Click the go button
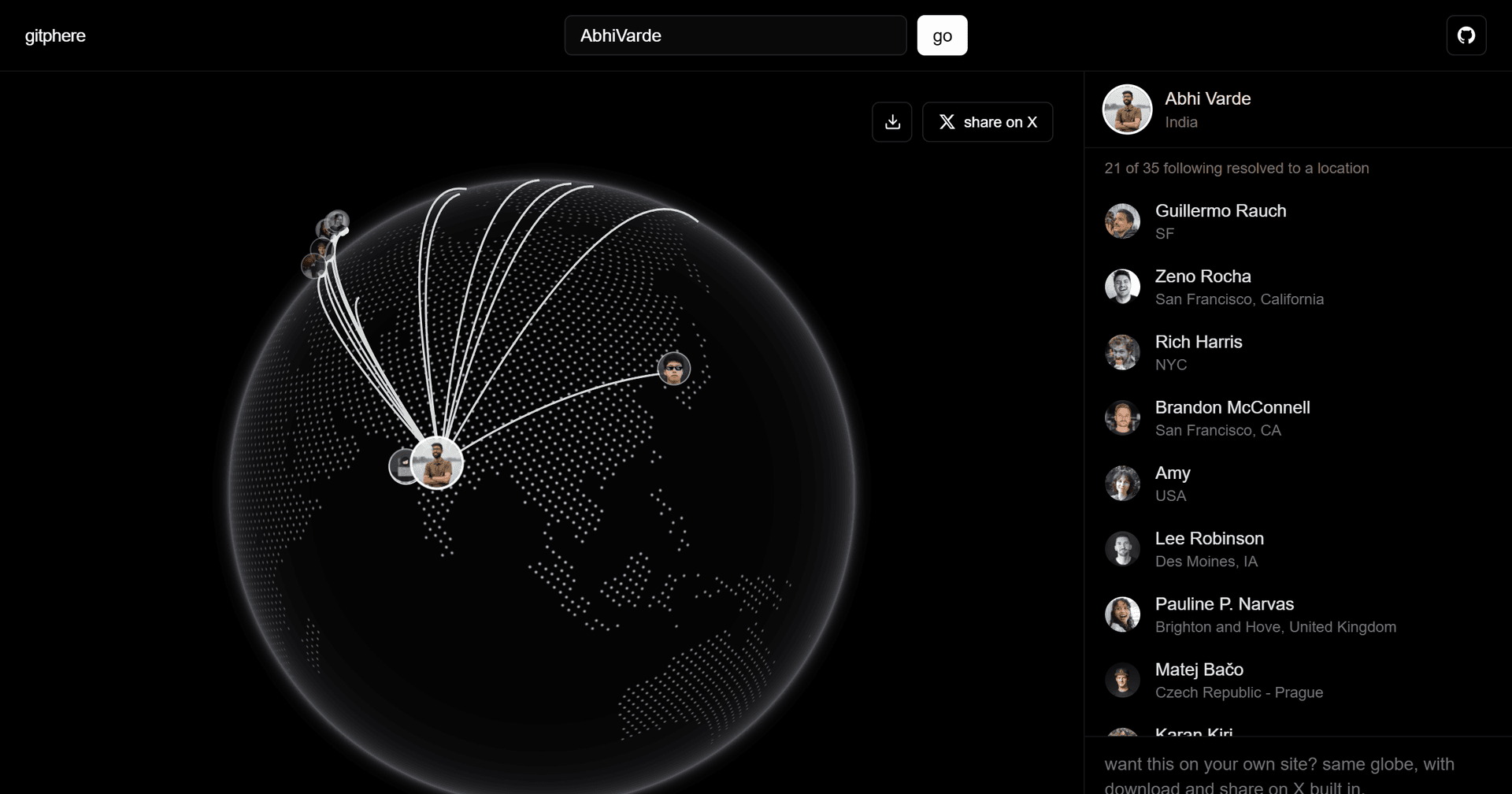This screenshot has height=794, width=1512. pyautogui.click(x=942, y=35)
